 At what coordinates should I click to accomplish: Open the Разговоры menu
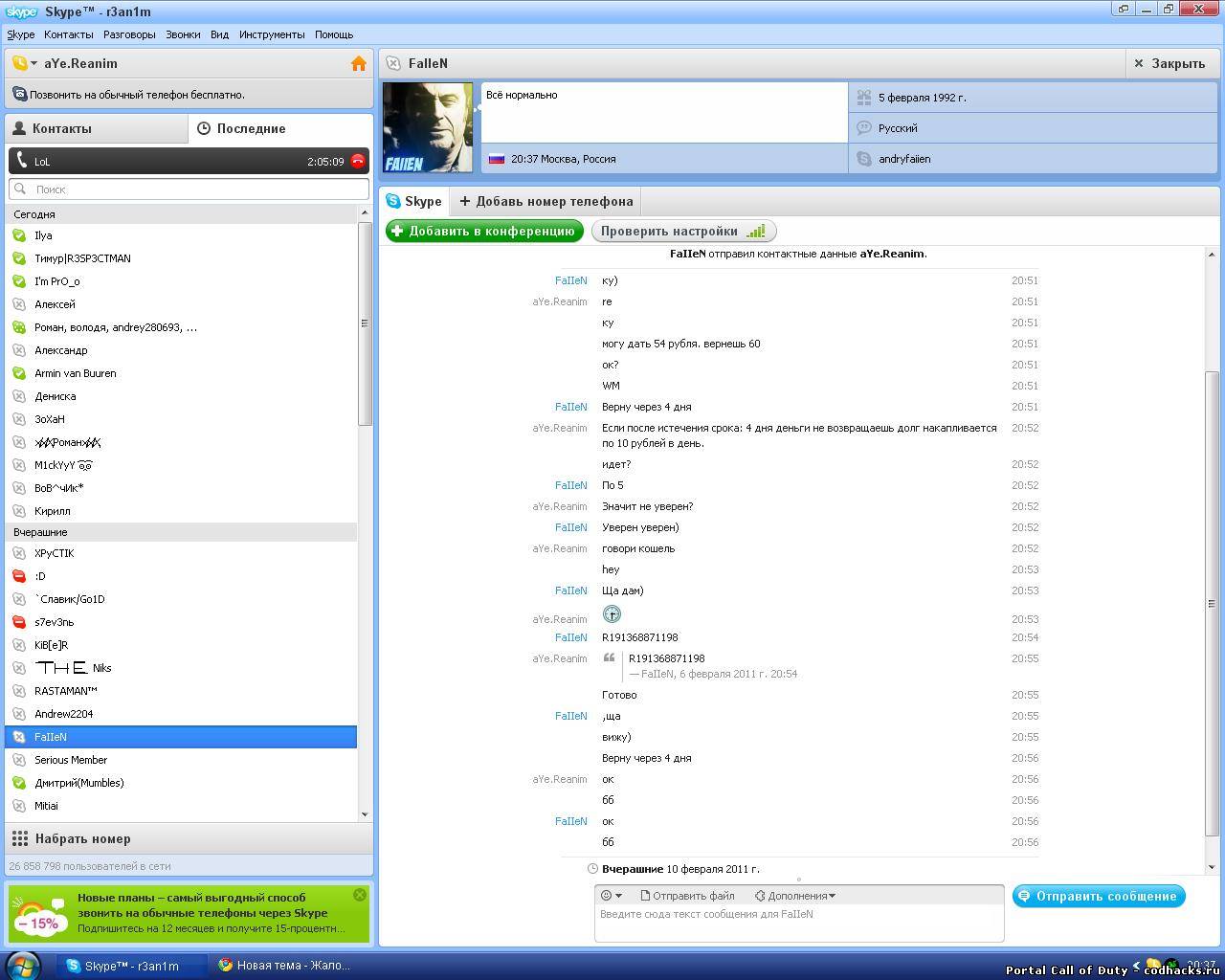pyautogui.click(x=129, y=34)
